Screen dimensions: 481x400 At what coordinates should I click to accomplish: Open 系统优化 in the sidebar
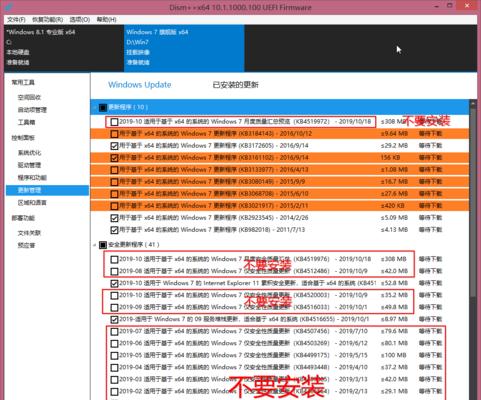coord(29,153)
